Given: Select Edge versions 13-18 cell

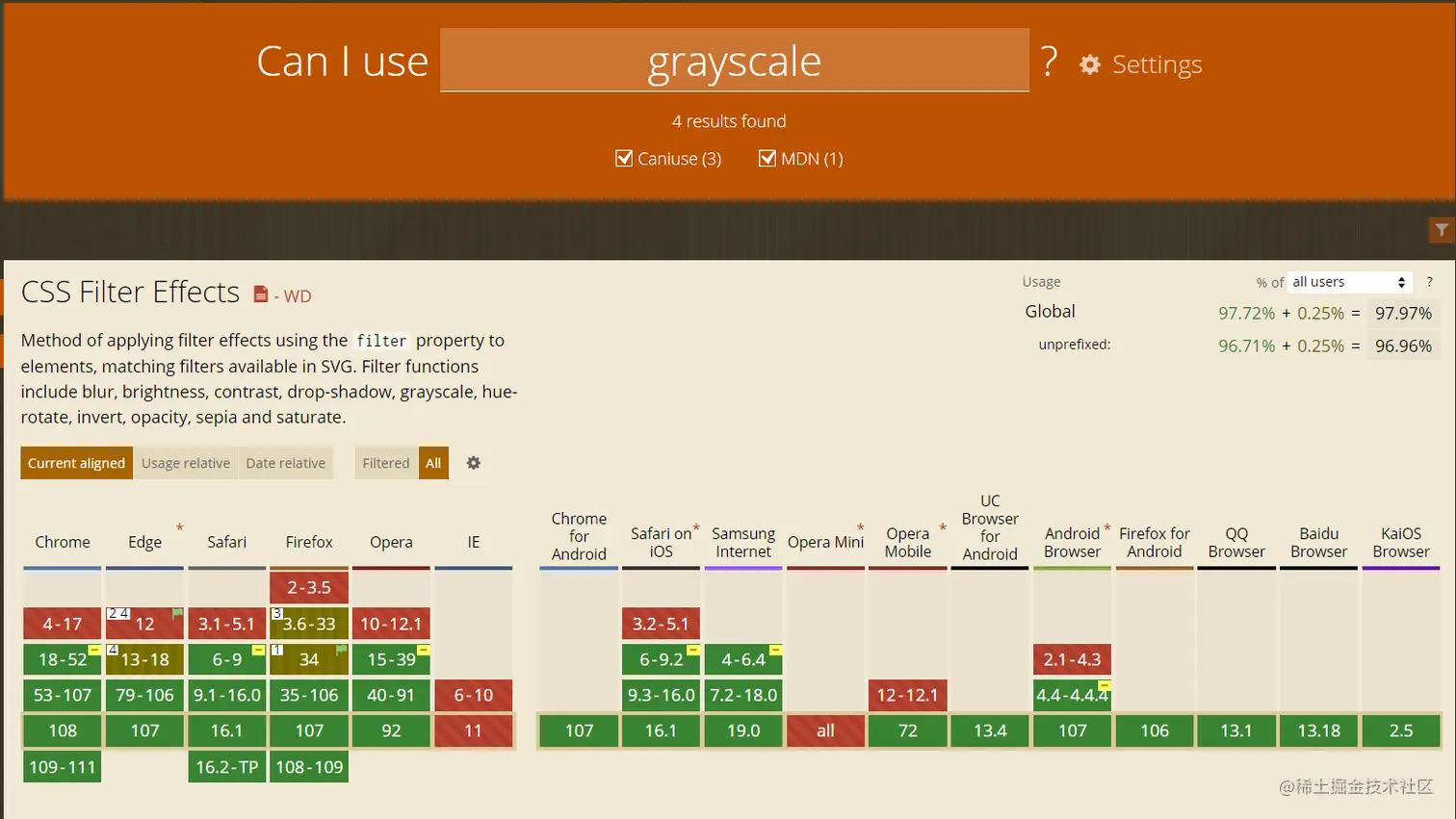Looking at the screenshot, I should tap(144, 659).
